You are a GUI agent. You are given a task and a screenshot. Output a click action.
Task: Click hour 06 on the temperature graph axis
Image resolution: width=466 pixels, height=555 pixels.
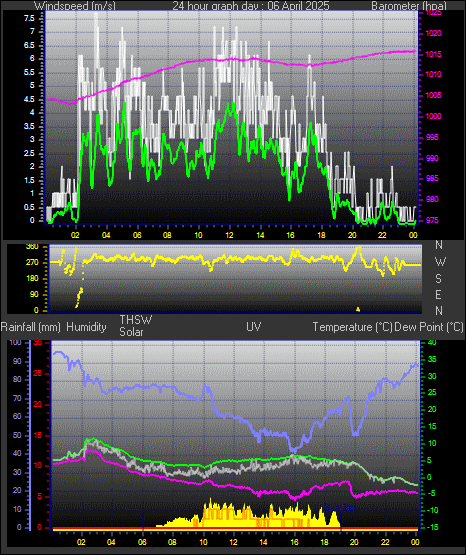click(142, 542)
